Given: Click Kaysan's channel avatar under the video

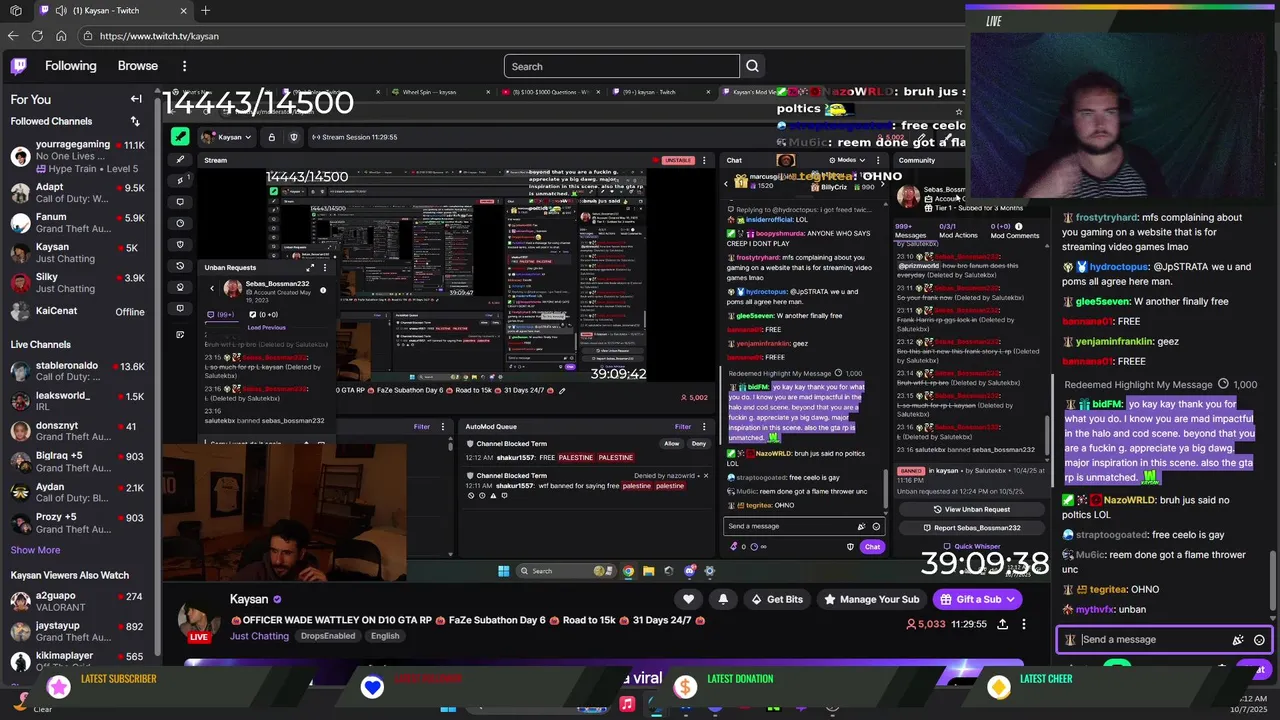Looking at the screenshot, I should 199,621.
